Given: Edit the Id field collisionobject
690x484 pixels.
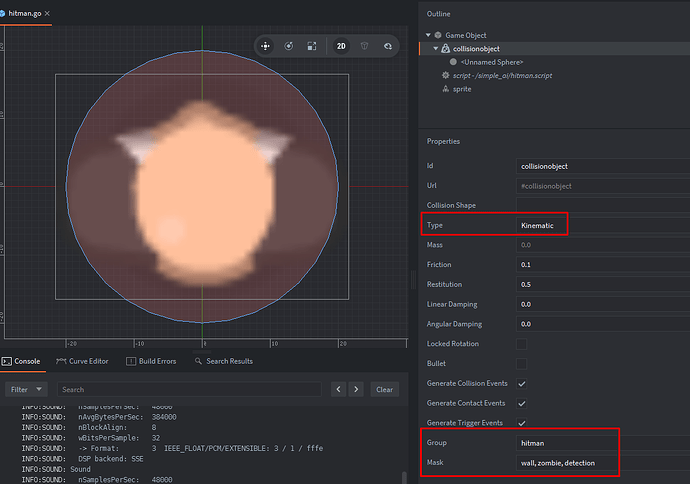Looking at the screenshot, I should (603, 166).
